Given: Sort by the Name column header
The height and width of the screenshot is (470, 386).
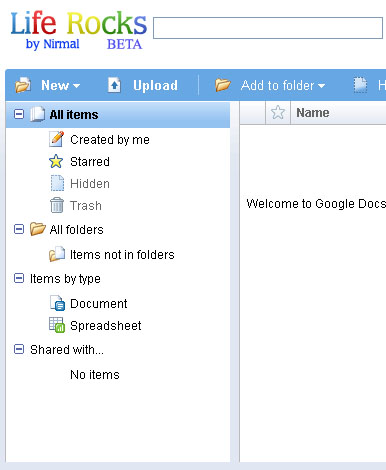Looking at the screenshot, I should coord(313,113).
